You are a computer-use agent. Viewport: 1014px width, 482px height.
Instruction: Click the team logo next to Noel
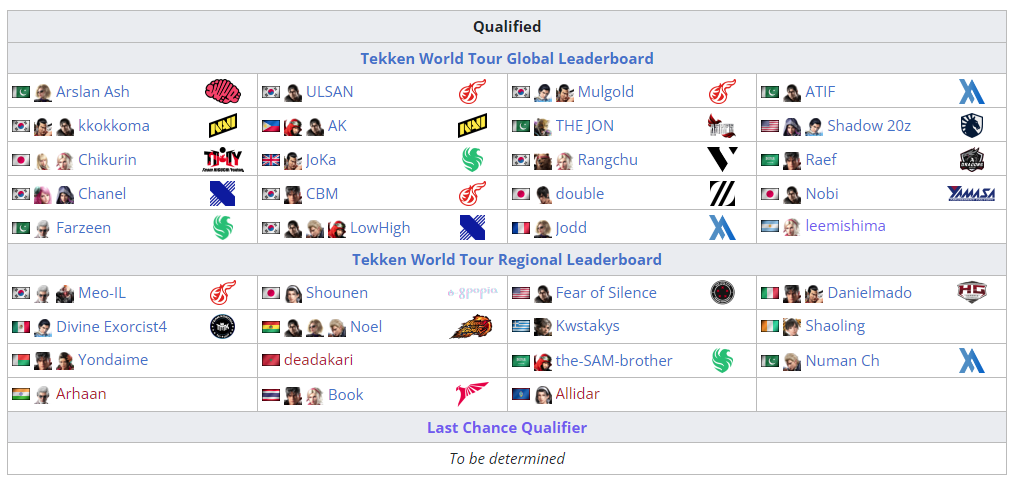pyautogui.click(x=471, y=327)
